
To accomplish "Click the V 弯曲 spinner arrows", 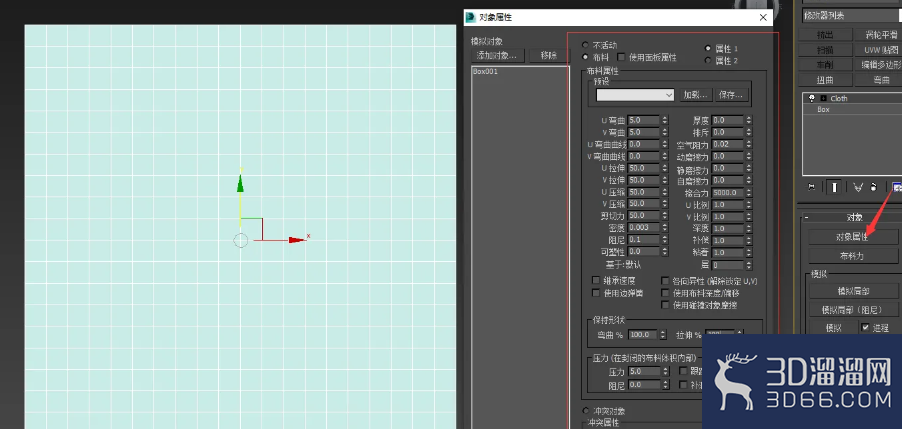I will click(x=665, y=132).
